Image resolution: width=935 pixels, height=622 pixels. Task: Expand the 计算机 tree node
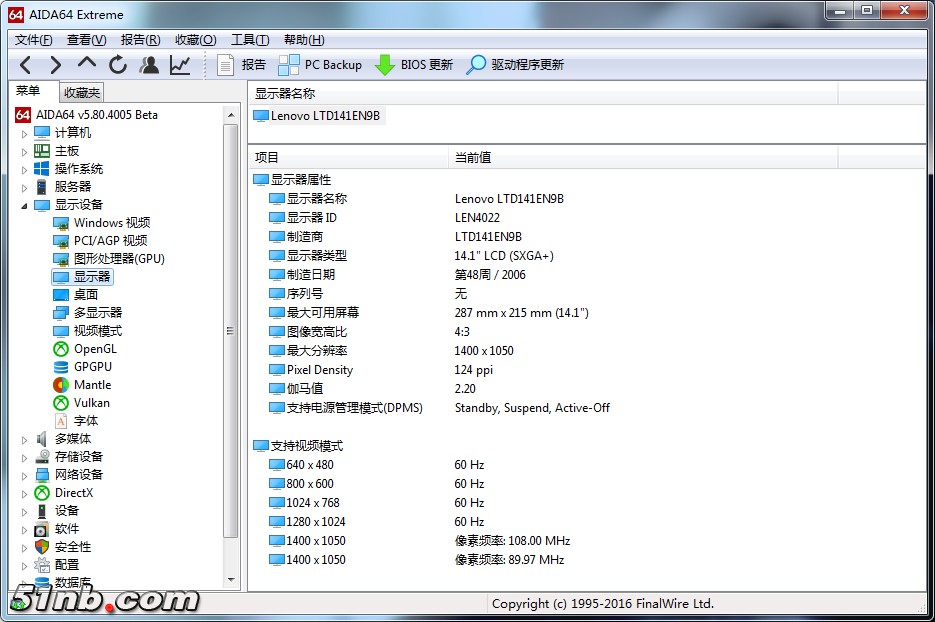coord(25,133)
